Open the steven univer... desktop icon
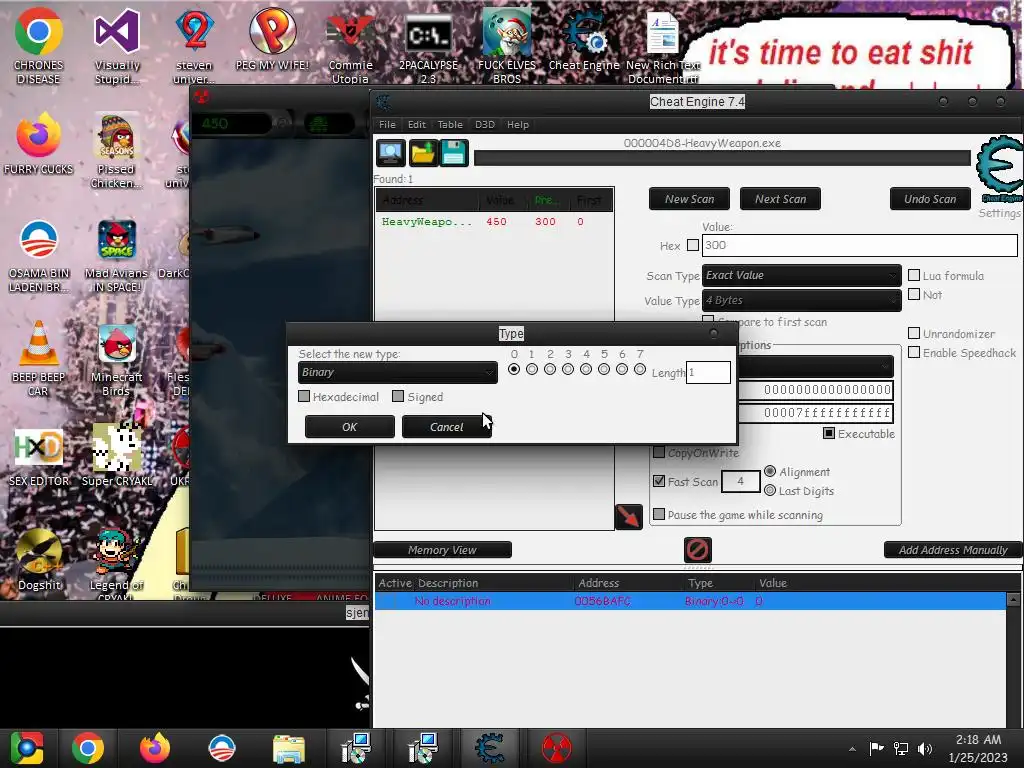The height and width of the screenshot is (768, 1024). click(194, 46)
